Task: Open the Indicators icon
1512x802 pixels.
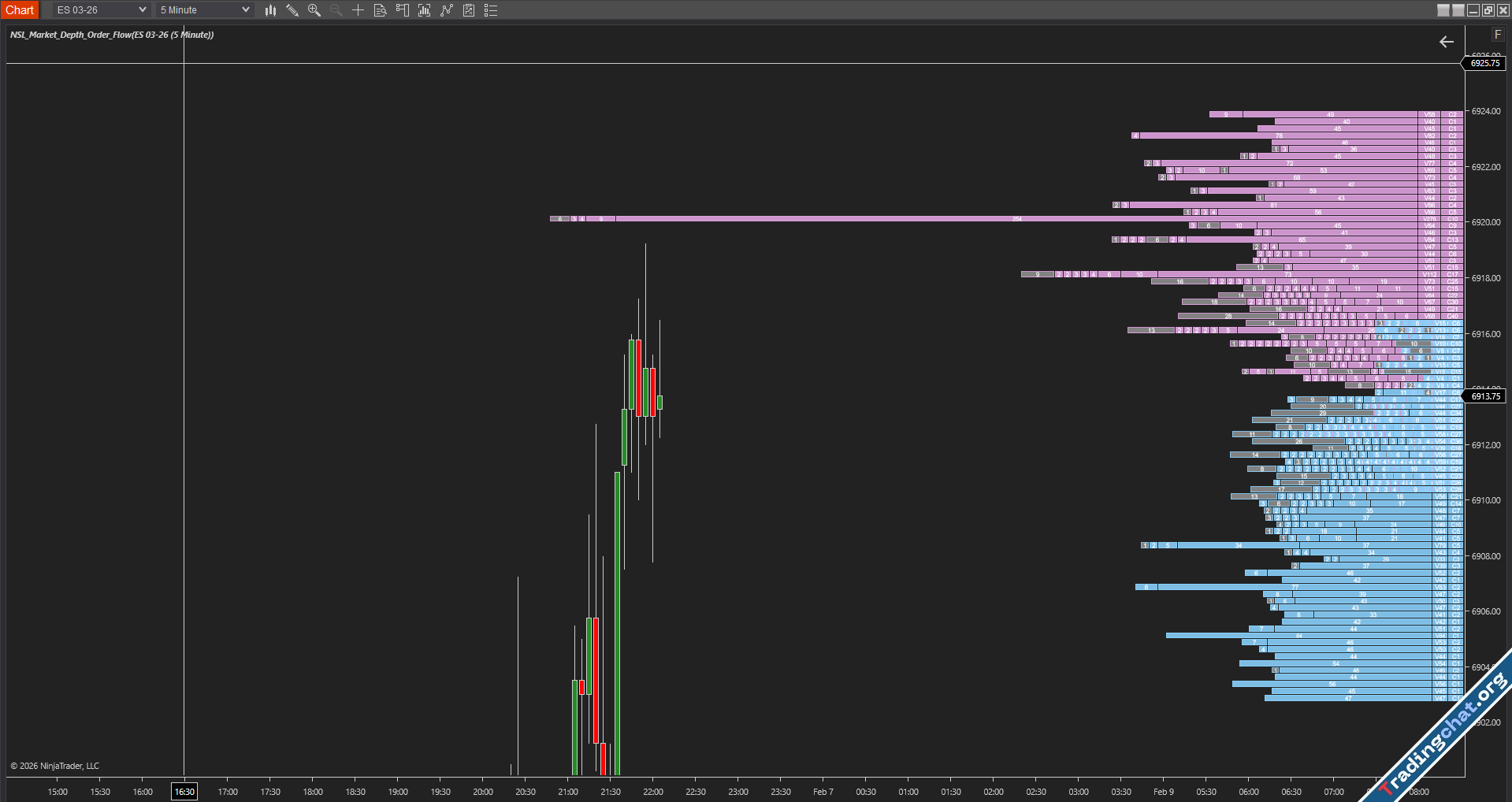Action: pyautogui.click(x=447, y=10)
